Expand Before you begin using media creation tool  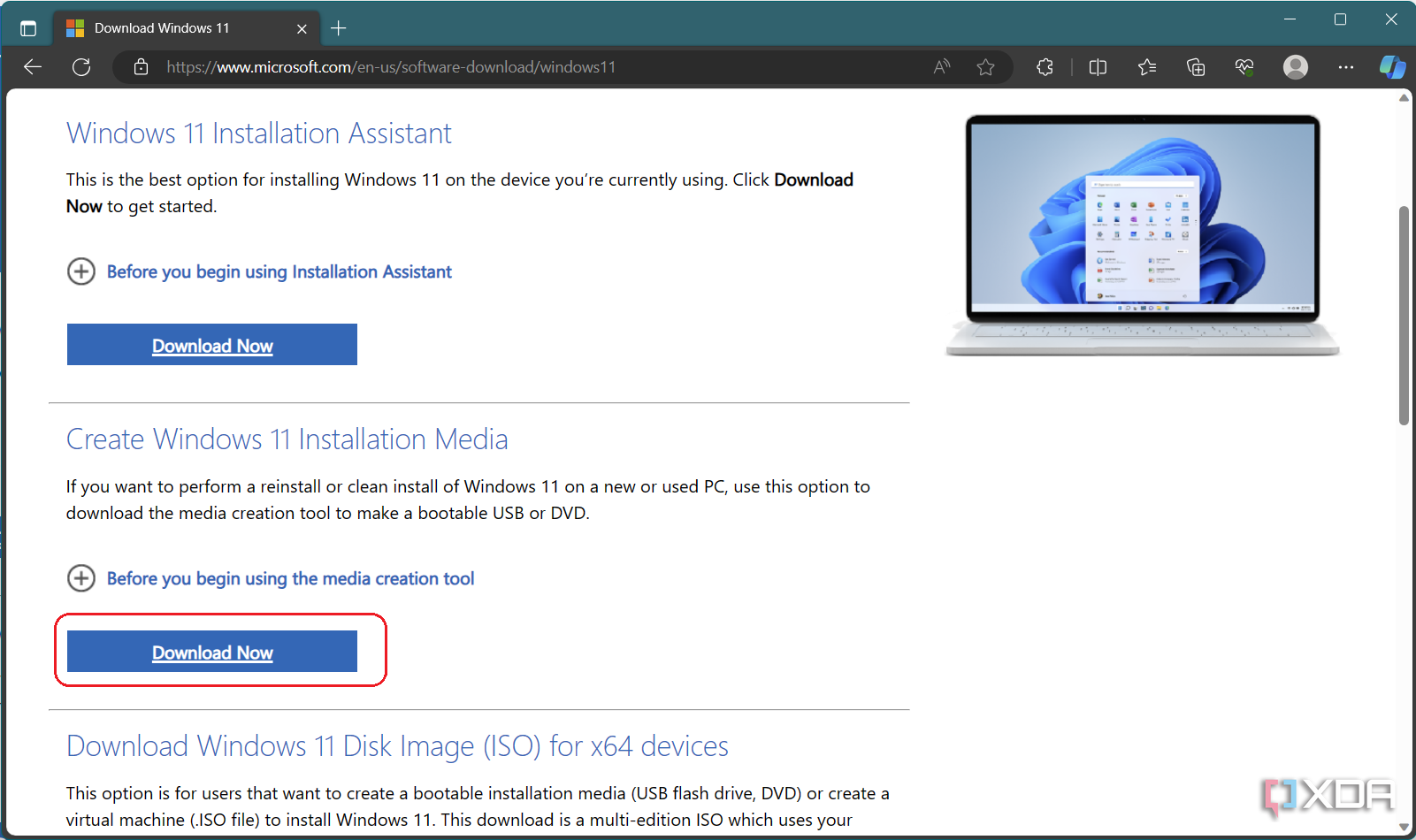tap(271, 578)
